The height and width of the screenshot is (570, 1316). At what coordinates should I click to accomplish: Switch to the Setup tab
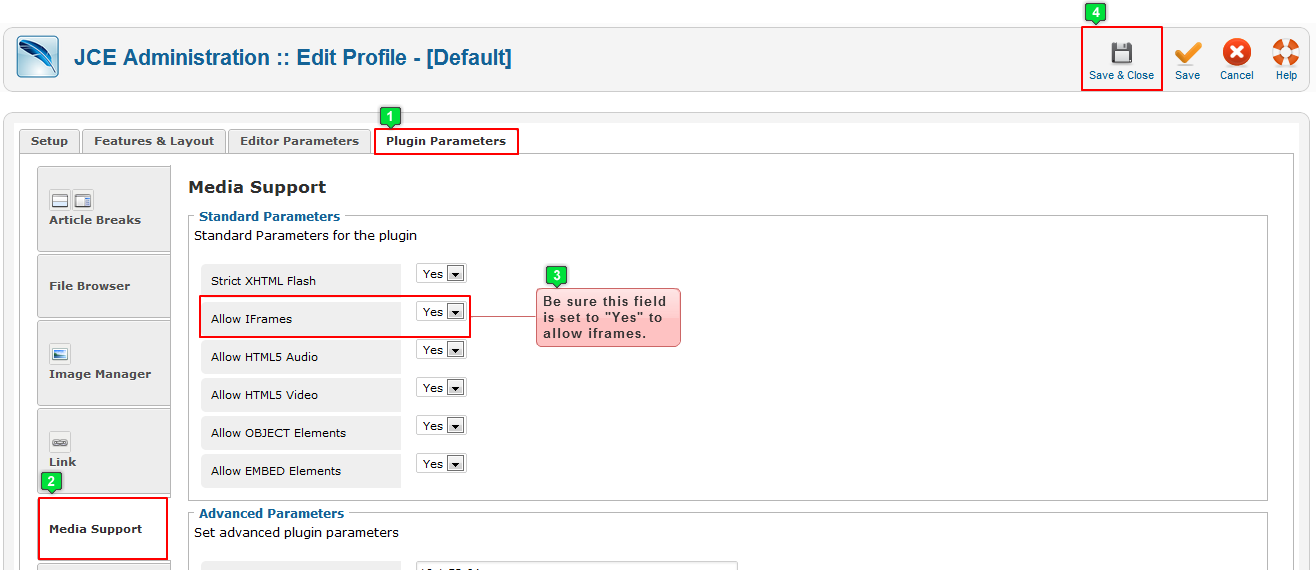(x=49, y=141)
